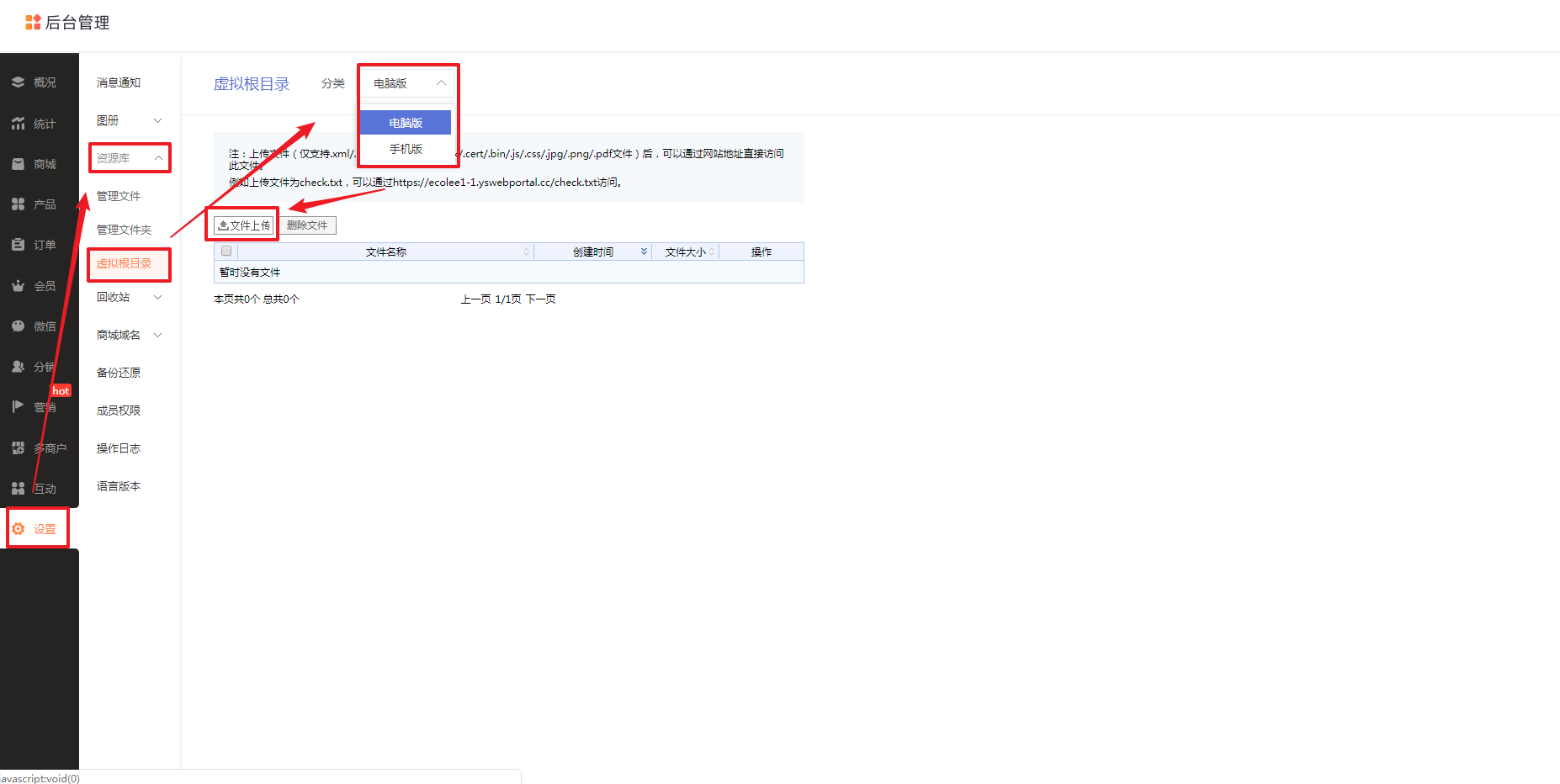
Task: Click the 删除文件 delete button
Action: (308, 225)
